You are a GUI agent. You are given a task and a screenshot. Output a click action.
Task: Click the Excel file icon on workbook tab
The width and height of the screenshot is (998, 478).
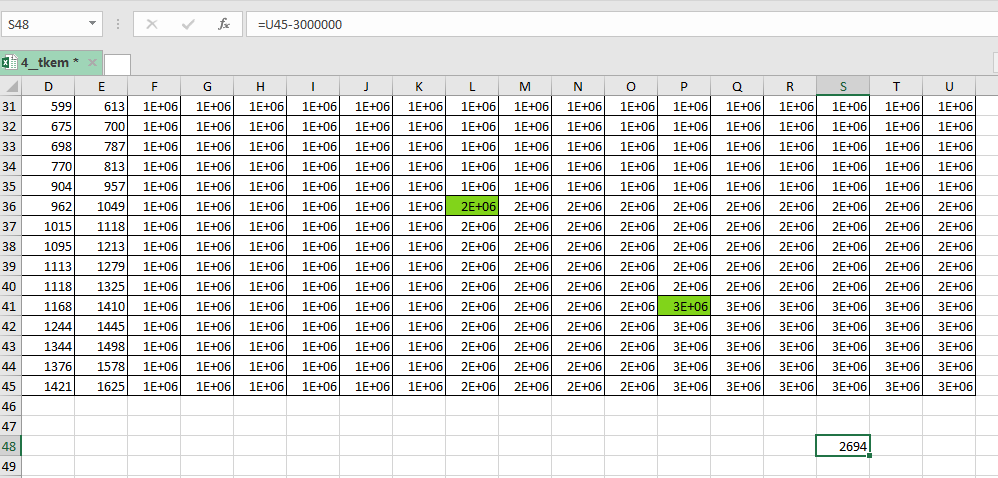pos(8,63)
